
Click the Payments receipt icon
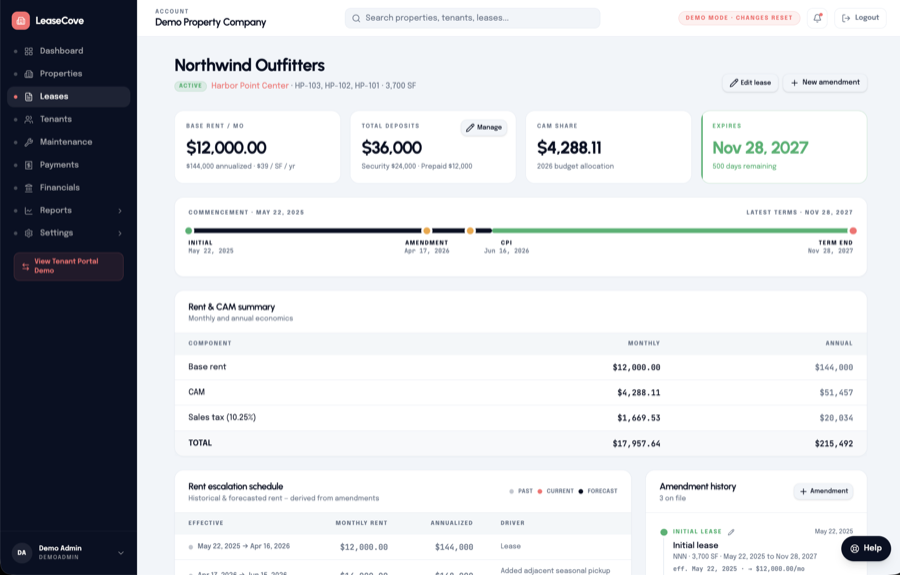pos(29,165)
